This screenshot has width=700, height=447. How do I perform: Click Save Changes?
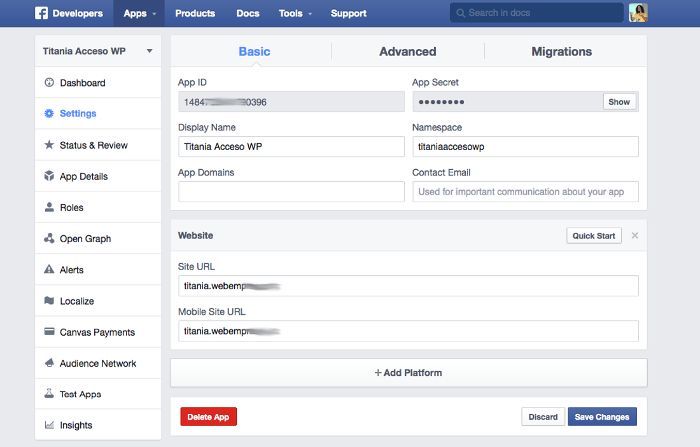coord(602,417)
